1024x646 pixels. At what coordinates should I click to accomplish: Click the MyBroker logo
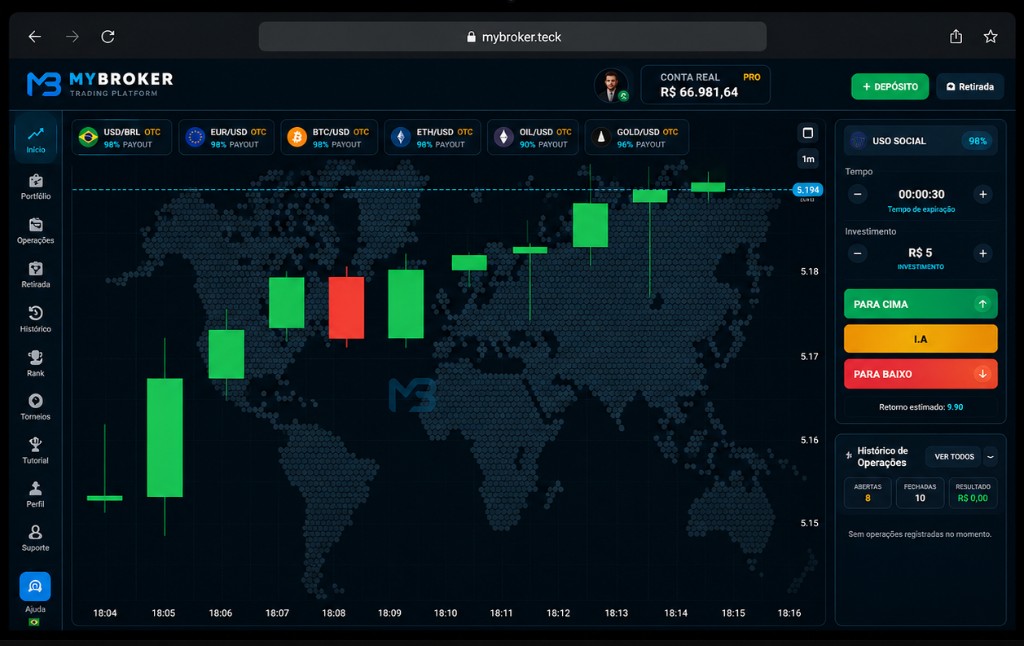click(100, 84)
